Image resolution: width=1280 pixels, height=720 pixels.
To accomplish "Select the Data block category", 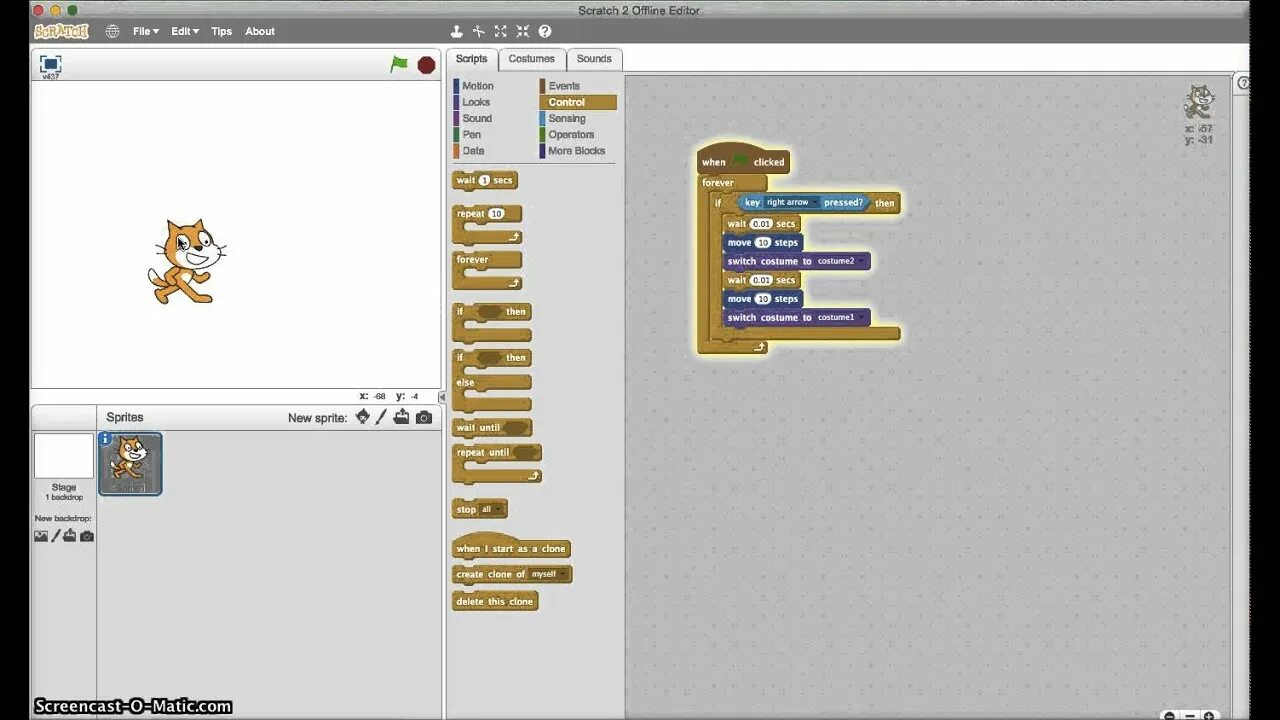I will point(473,150).
